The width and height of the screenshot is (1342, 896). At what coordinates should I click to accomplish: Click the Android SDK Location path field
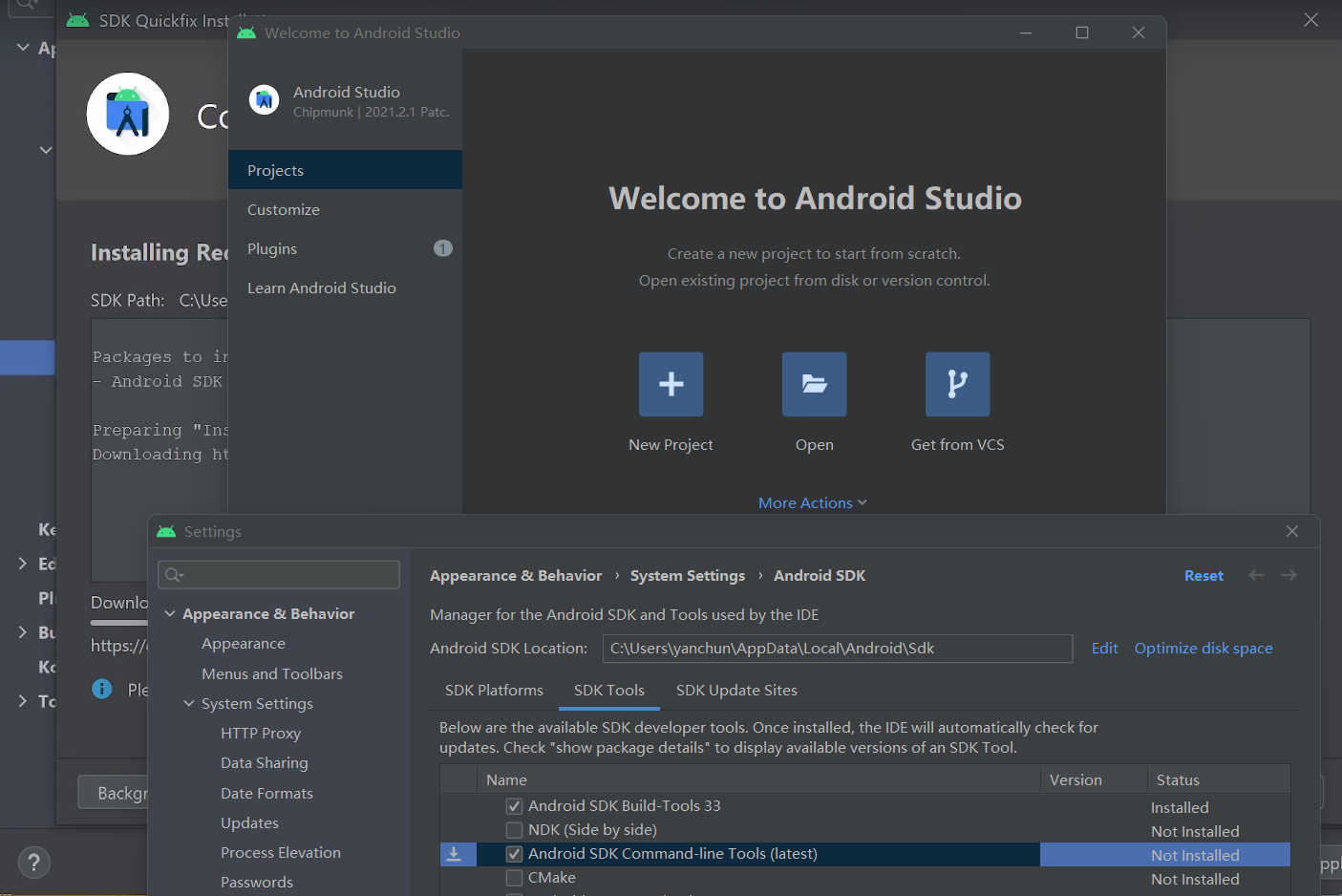click(x=838, y=648)
